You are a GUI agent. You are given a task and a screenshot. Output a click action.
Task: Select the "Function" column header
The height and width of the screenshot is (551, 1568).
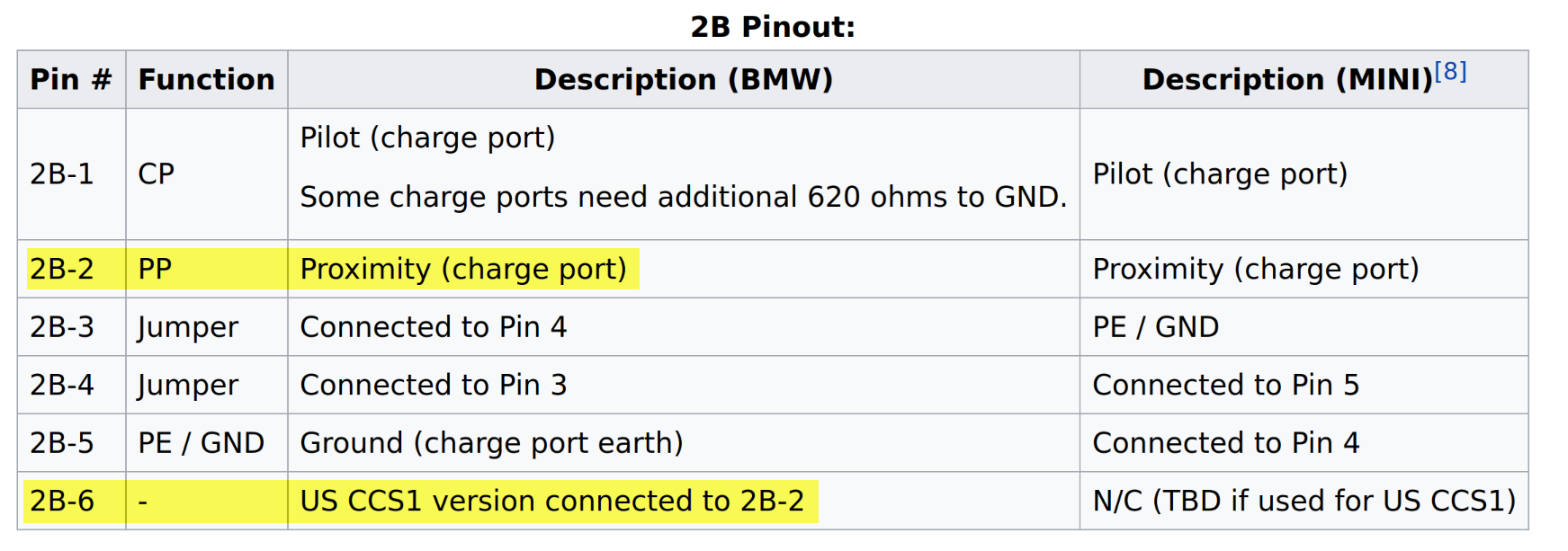(206, 80)
